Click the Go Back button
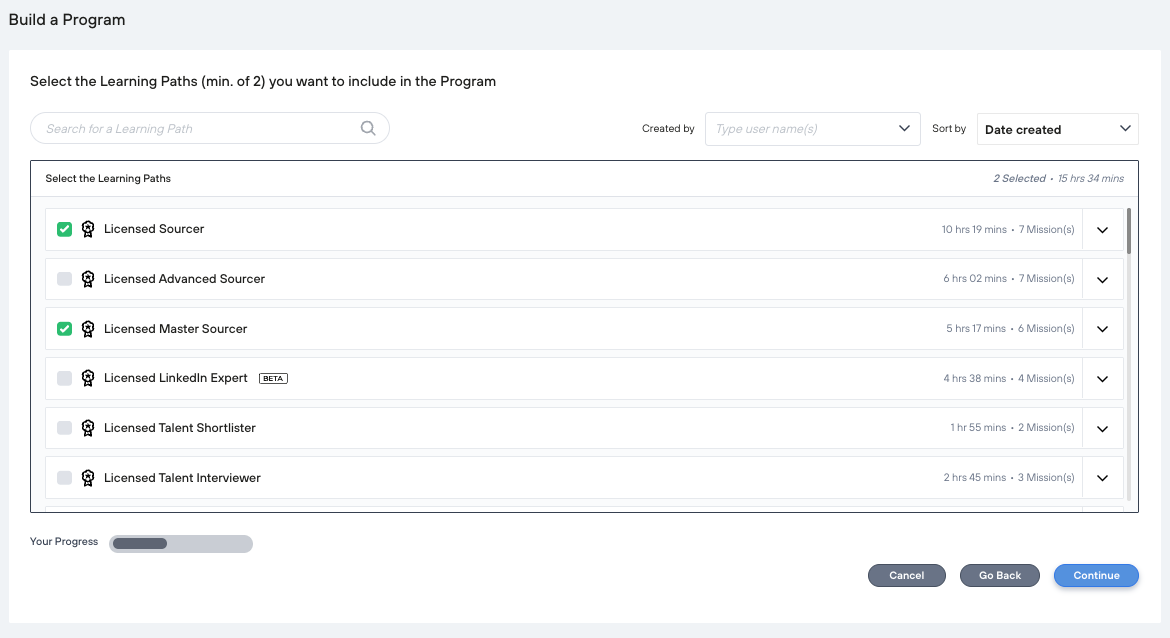Screen dimensions: 1170x638 point(999,575)
